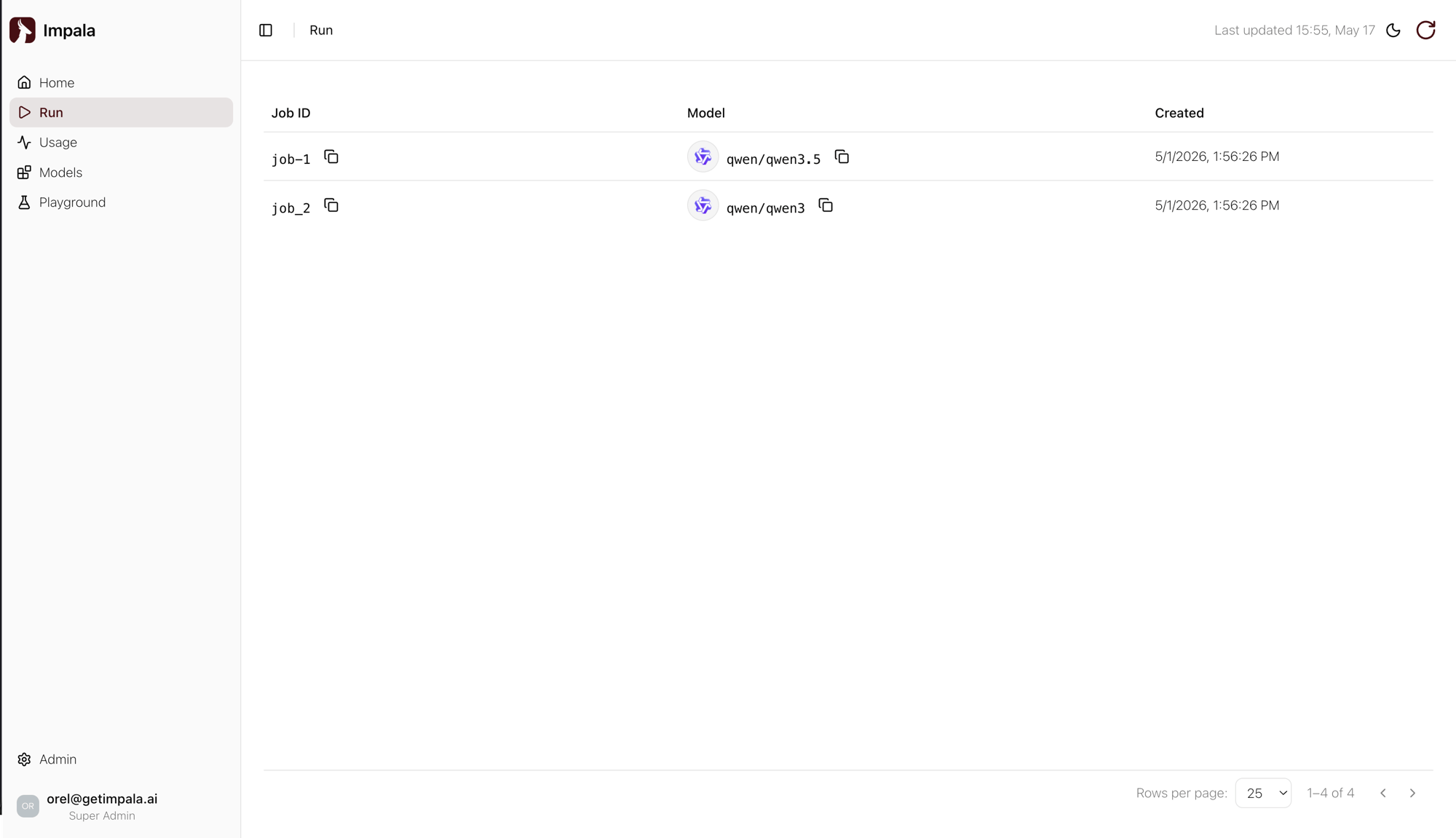Screen dimensions: 1456x838
Task: Go to the Models section
Action: click(x=121, y=173)
